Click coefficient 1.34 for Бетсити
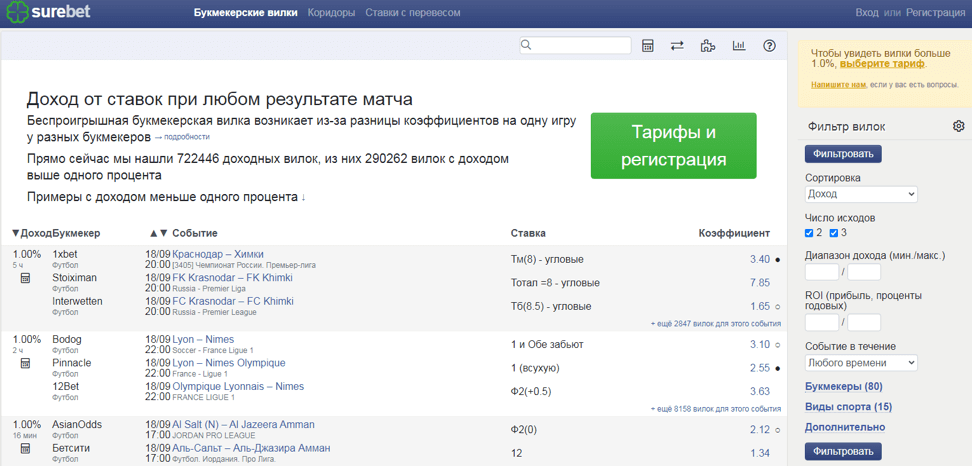Screen dimensions: 972x466 point(759,454)
